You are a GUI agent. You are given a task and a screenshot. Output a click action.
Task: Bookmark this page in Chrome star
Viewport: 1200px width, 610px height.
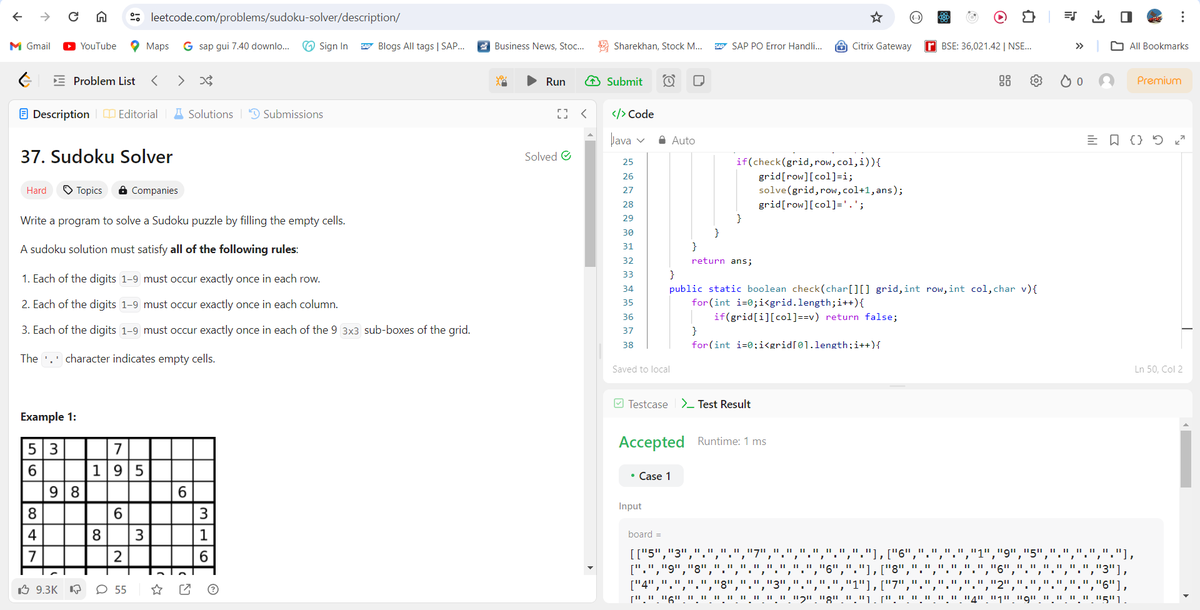pyautogui.click(x=876, y=17)
